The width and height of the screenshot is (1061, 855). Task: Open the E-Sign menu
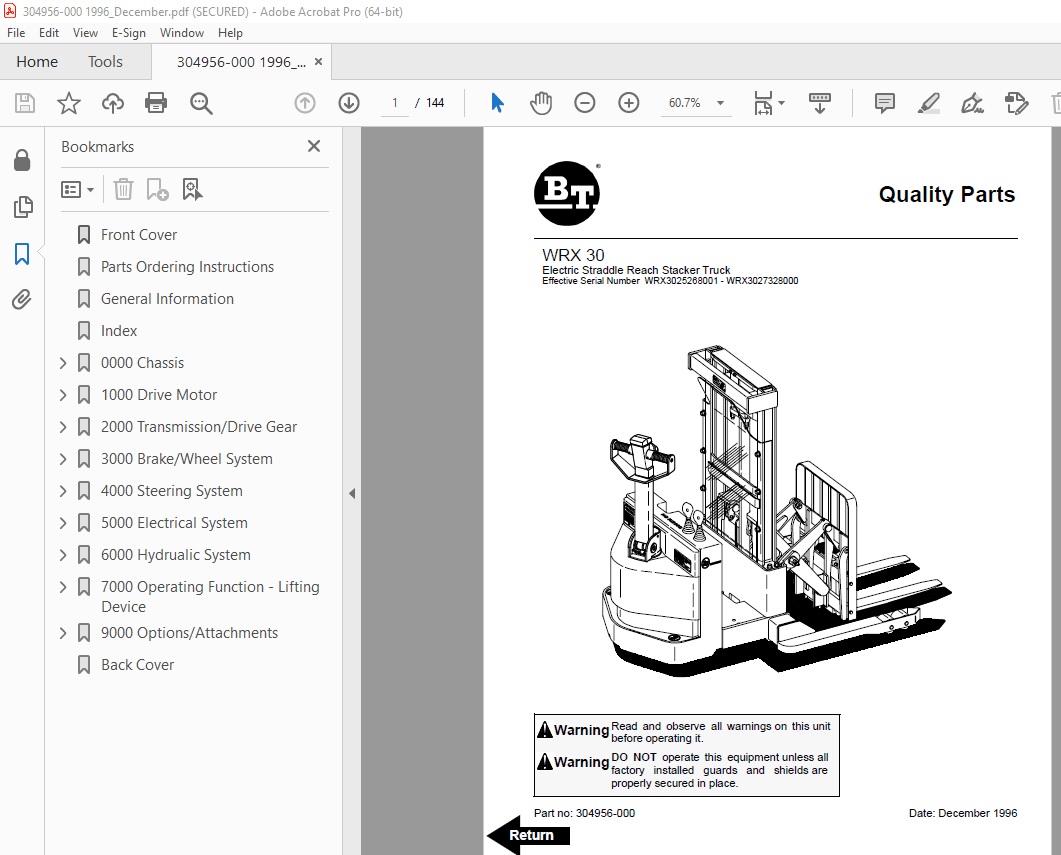(129, 33)
